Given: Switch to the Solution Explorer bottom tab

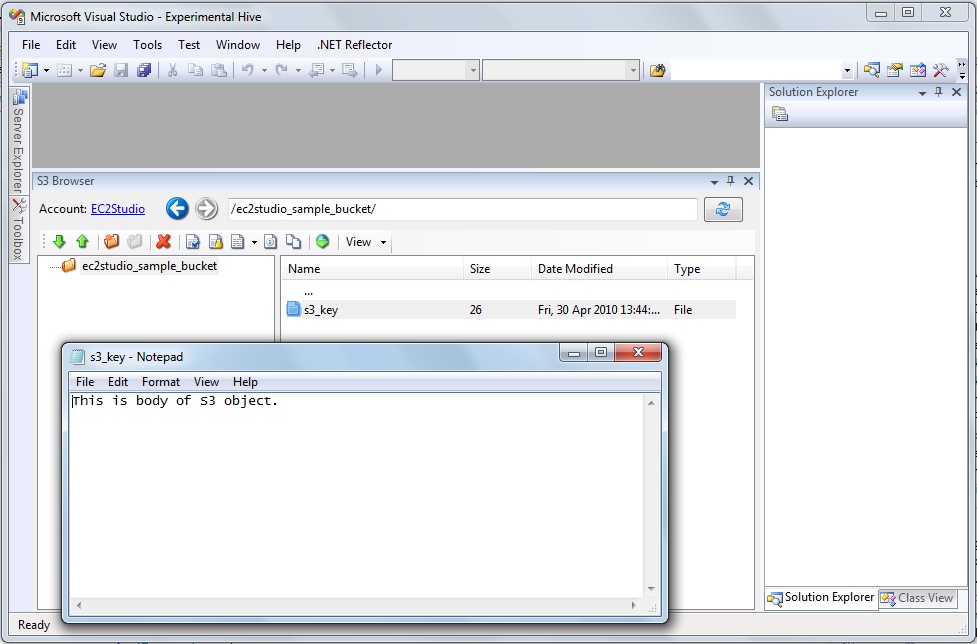Looking at the screenshot, I should (821, 598).
